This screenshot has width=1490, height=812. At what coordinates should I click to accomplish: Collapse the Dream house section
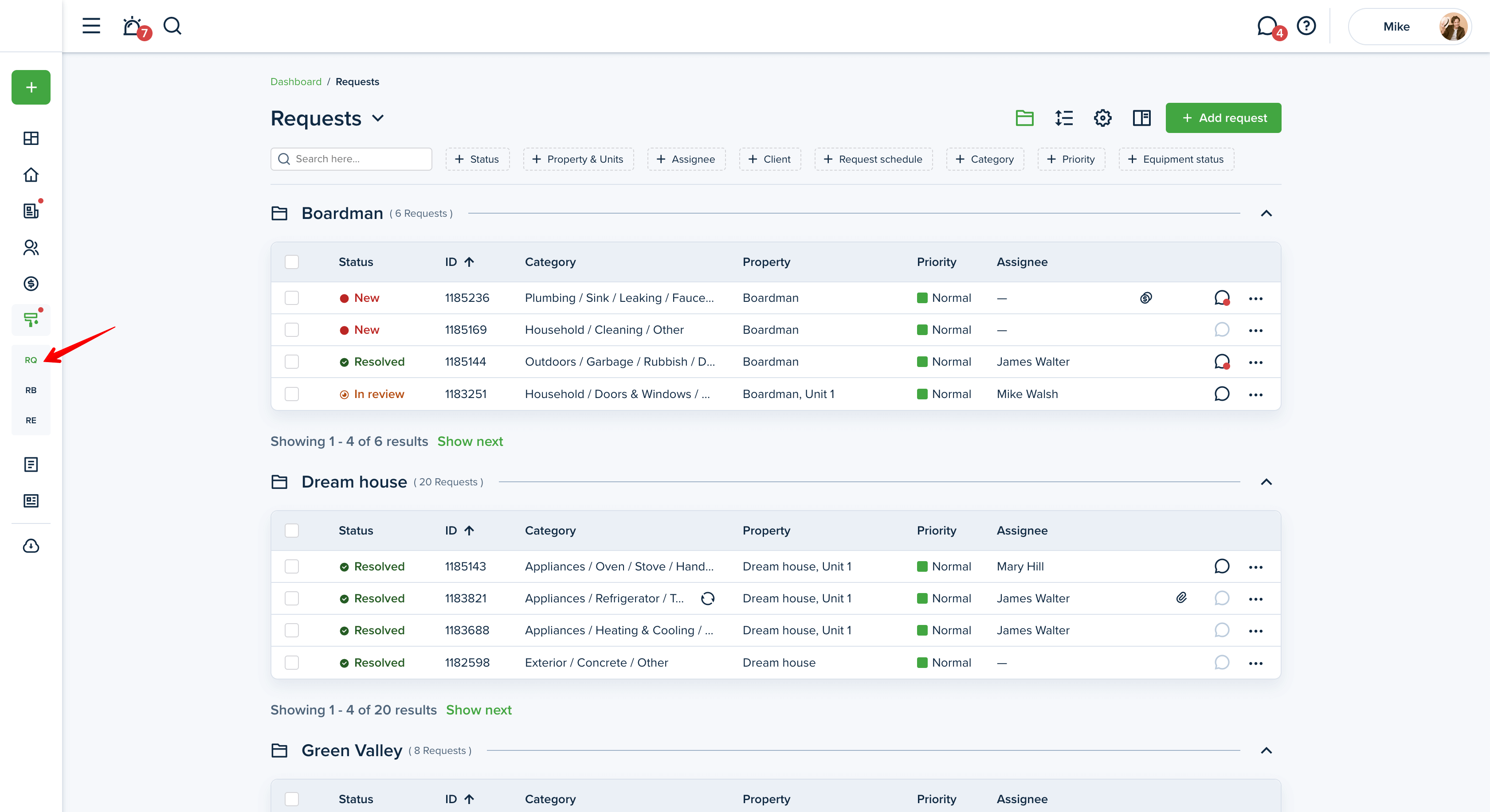point(1266,482)
